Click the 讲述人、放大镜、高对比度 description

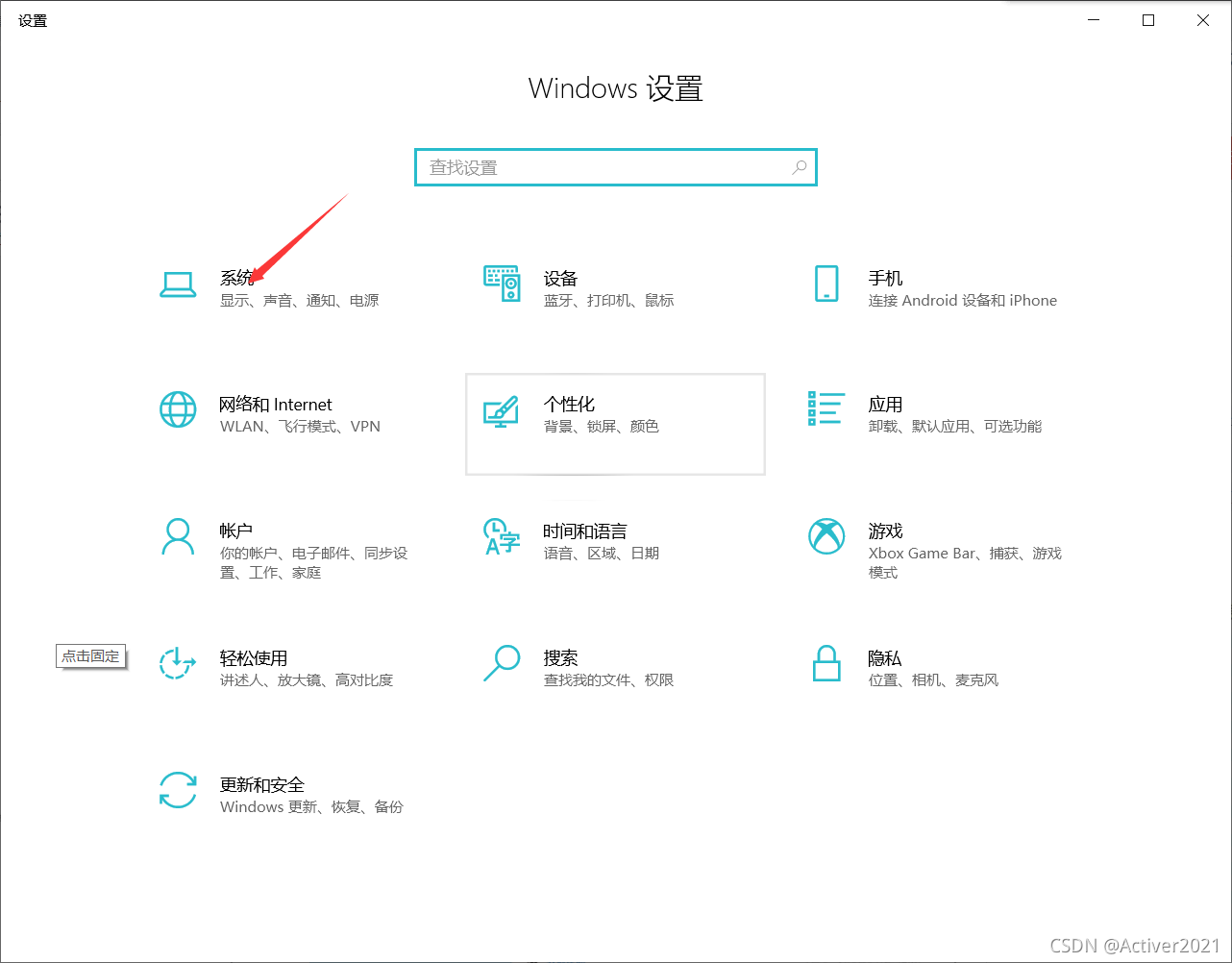coord(307,680)
